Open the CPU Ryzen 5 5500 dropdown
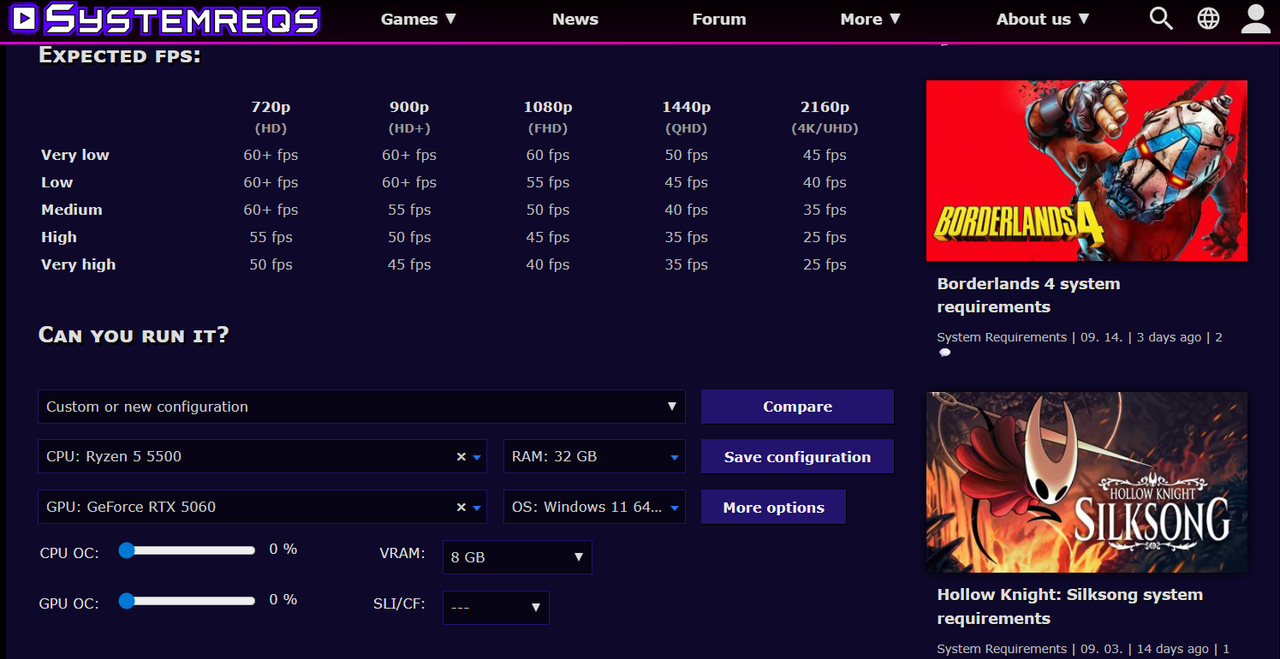This screenshot has height=659, width=1280. [262, 456]
